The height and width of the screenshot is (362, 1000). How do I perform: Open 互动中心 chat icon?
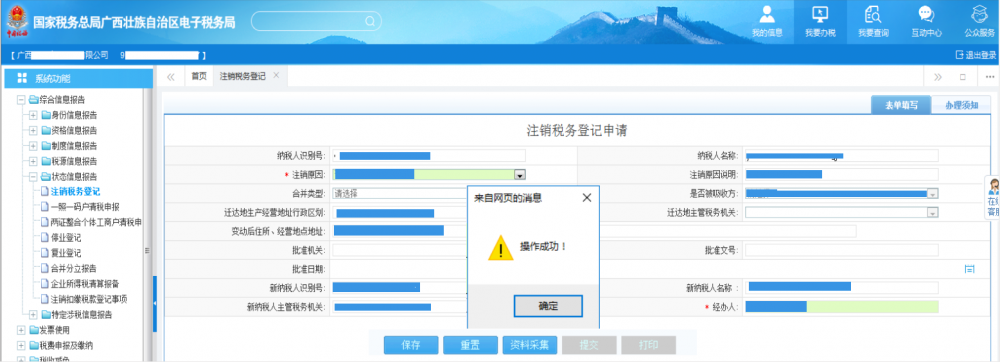[x=926, y=15]
